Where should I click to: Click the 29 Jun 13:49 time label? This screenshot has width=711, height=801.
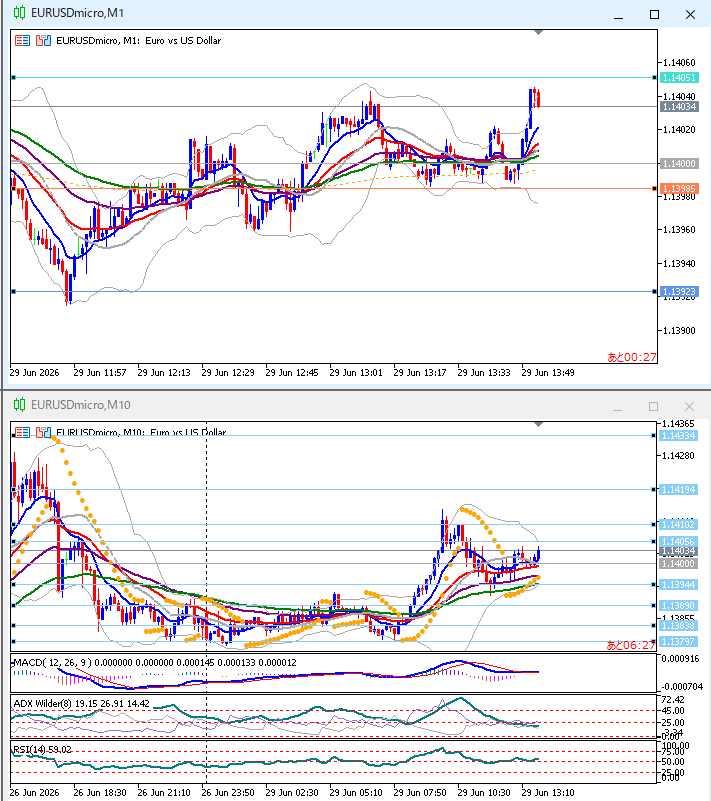click(x=548, y=373)
